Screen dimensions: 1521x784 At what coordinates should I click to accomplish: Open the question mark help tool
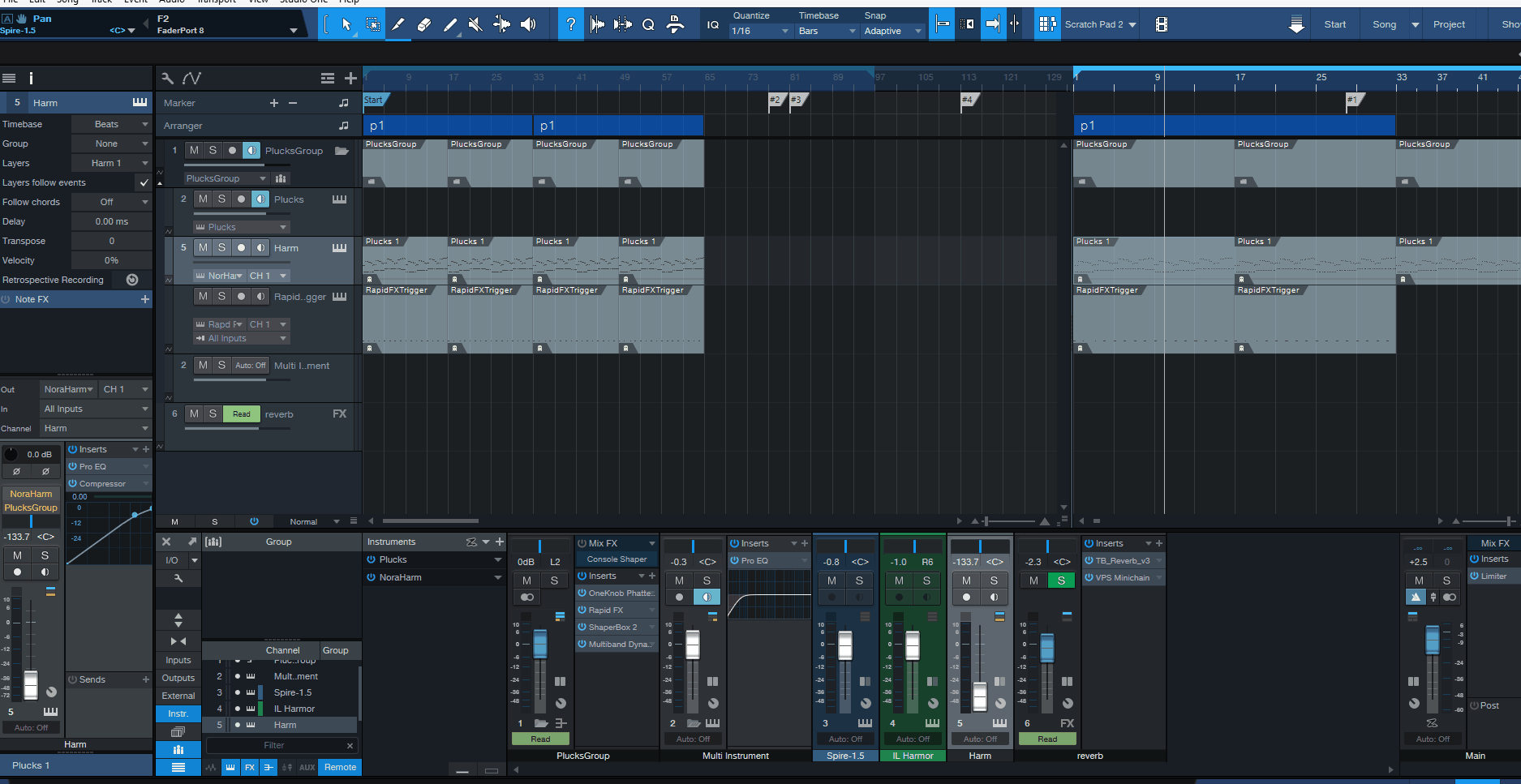(x=571, y=24)
